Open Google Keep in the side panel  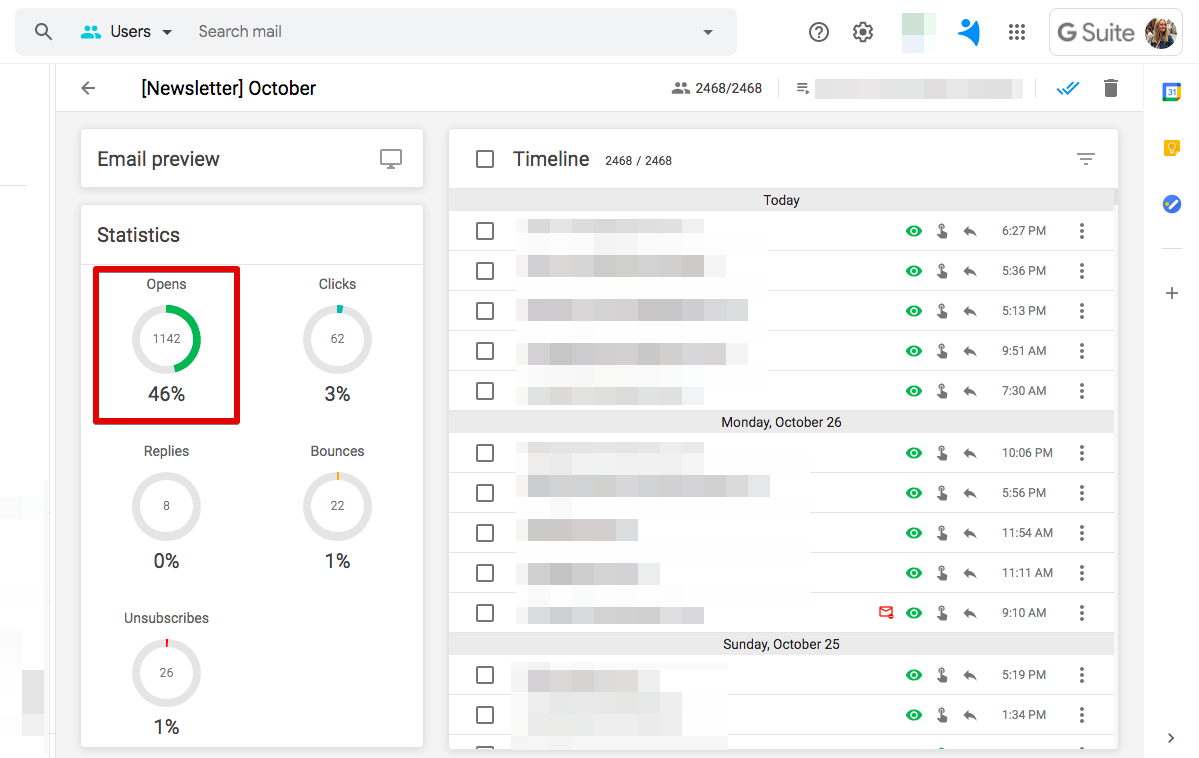coord(1171,146)
